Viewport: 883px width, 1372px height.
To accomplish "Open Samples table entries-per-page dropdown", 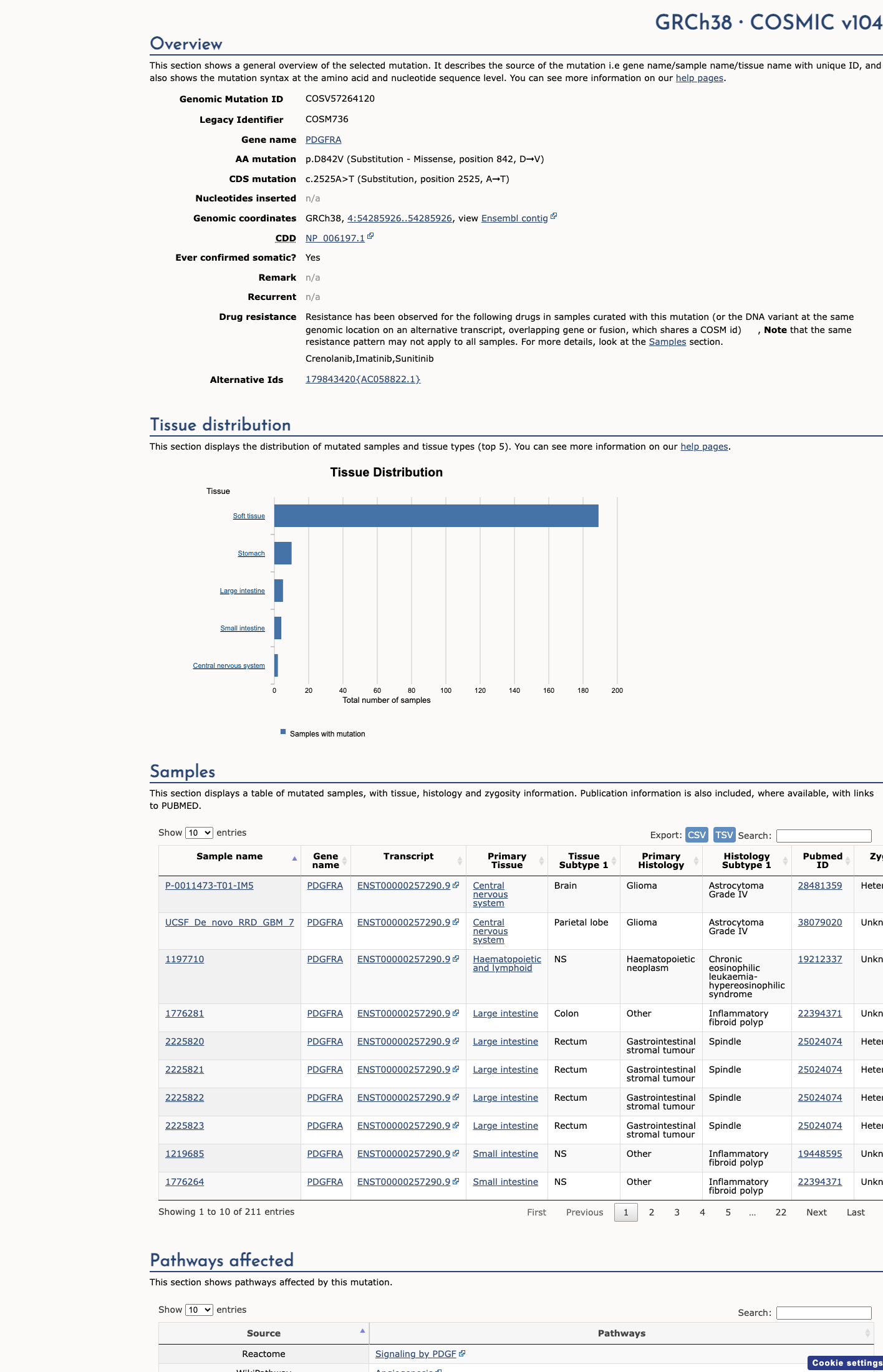I will [200, 833].
